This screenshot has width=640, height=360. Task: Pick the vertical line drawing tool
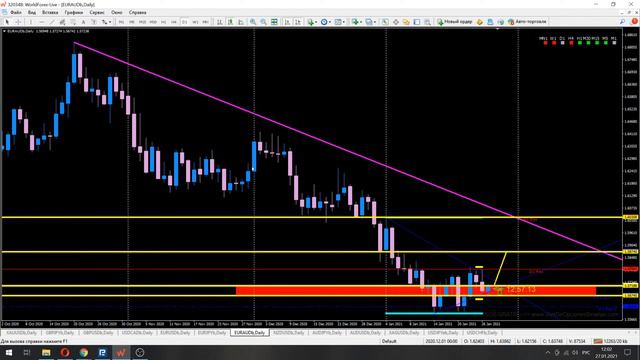pyautogui.click(x=31, y=22)
